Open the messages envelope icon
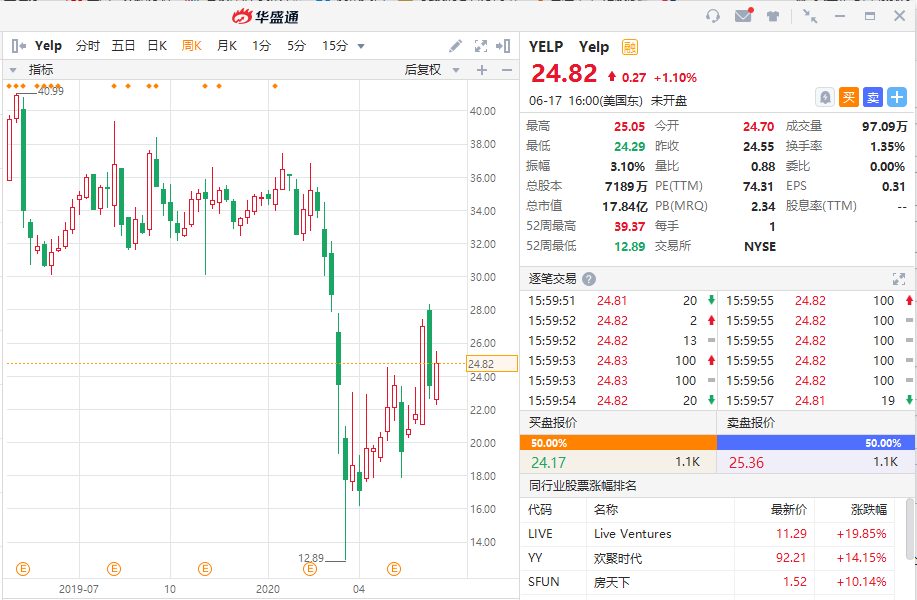The image size is (917, 600). tap(743, 15)
